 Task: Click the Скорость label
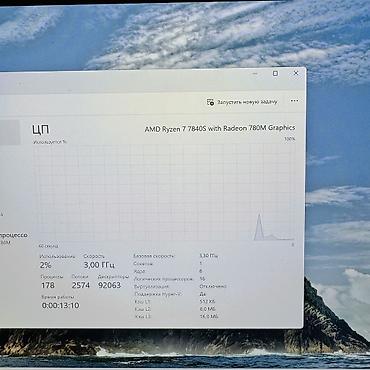[94, 256]
